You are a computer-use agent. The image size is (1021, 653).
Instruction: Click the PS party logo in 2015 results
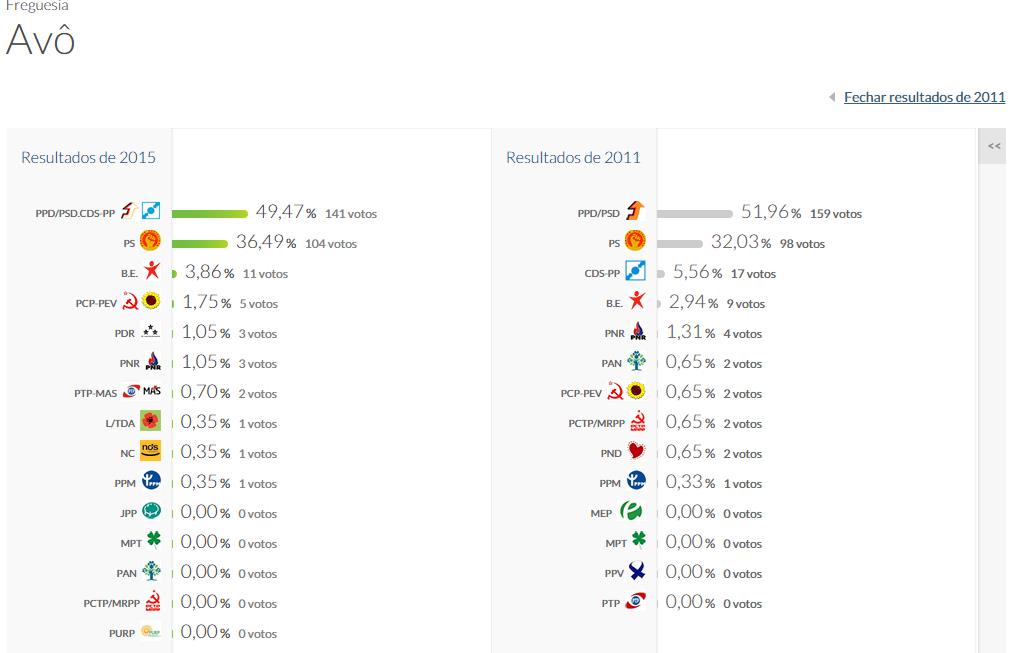click(150, 241)
